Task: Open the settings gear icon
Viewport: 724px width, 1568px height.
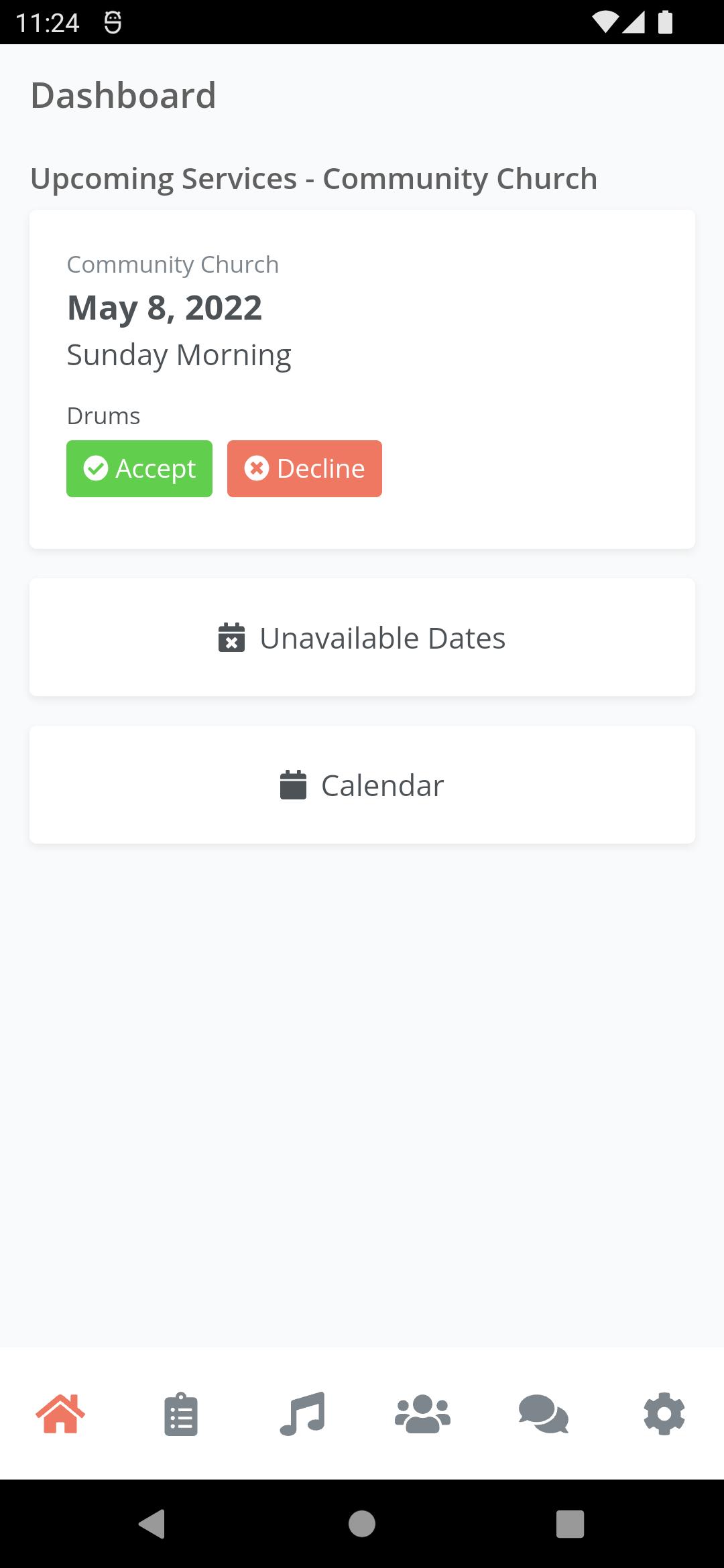Action: pos(664,1414)
